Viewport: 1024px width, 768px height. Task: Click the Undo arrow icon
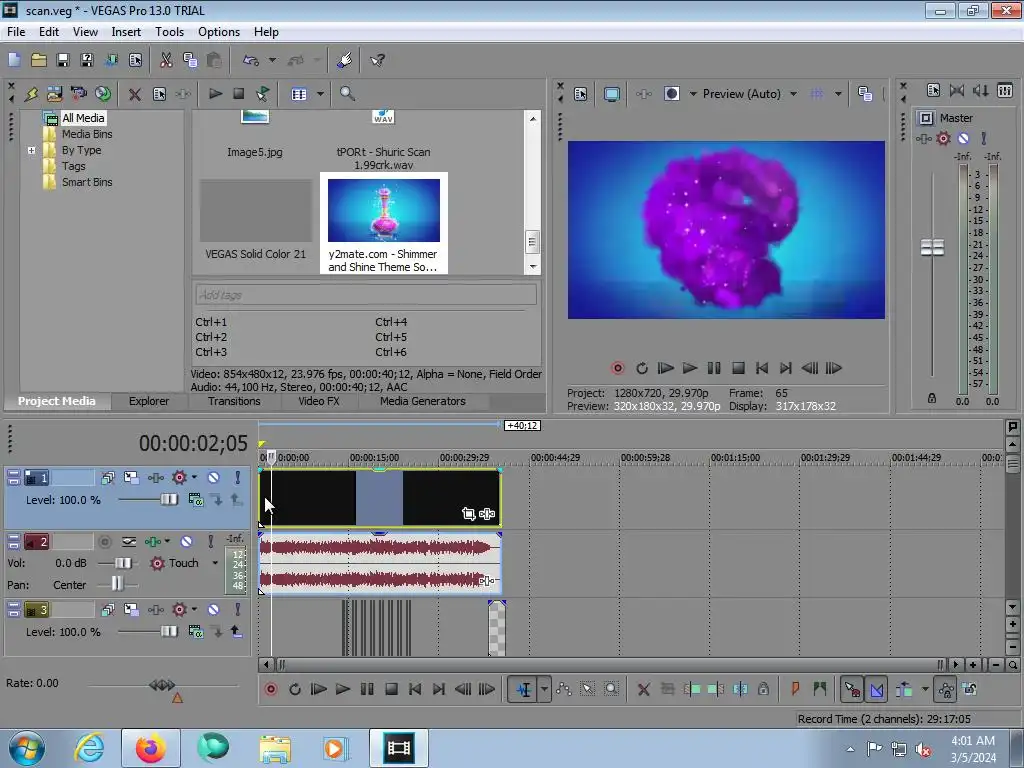pos(251,60)
